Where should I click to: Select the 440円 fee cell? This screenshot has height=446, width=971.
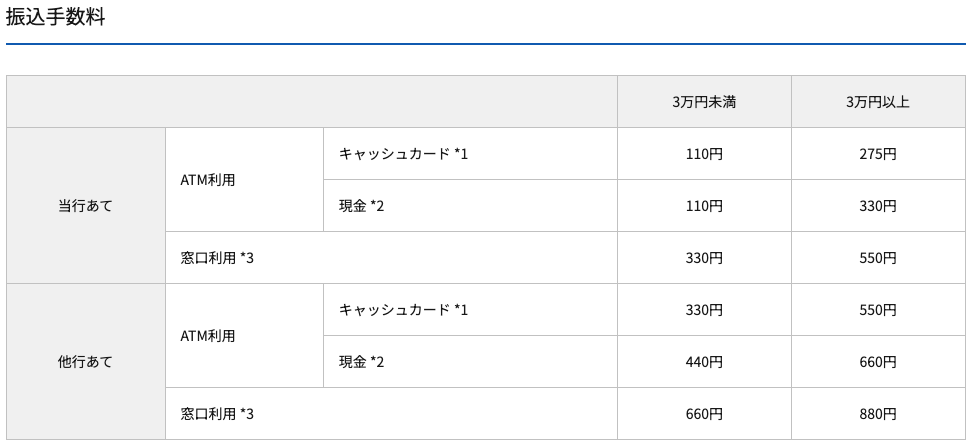tap(704, 362)
